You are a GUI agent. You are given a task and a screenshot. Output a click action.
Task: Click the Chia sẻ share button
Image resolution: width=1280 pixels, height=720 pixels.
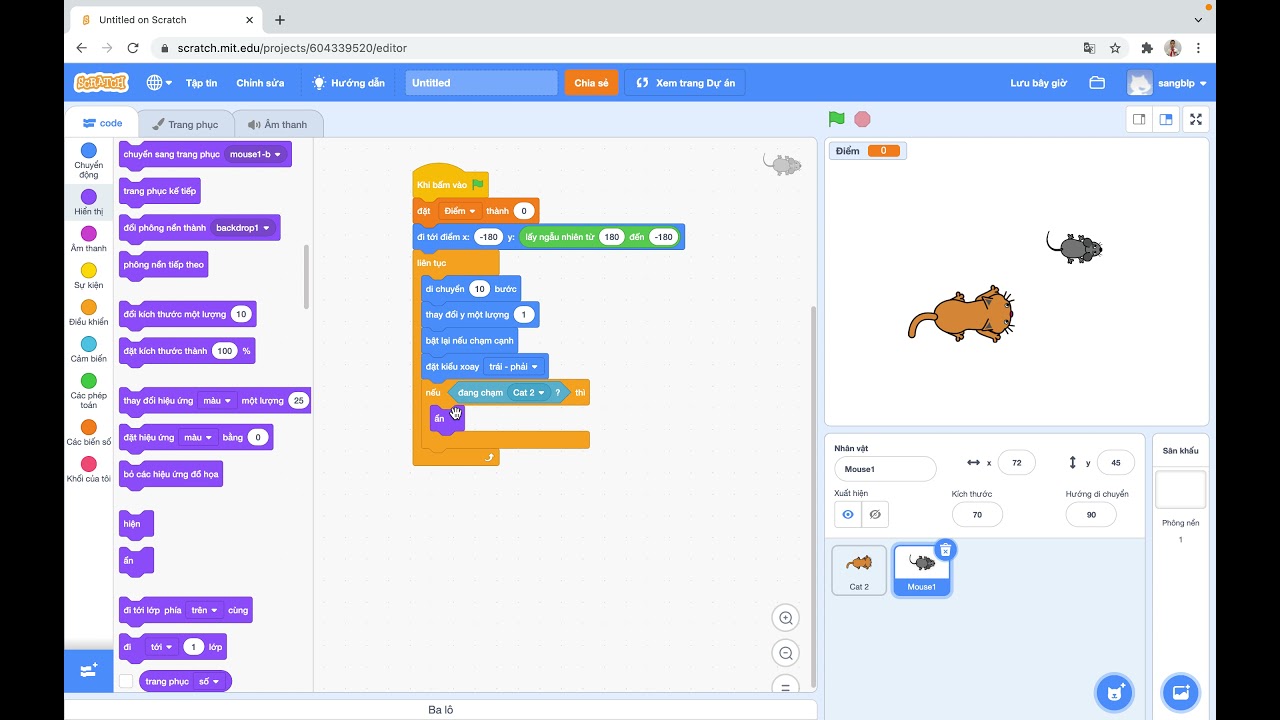click(591, 83)
